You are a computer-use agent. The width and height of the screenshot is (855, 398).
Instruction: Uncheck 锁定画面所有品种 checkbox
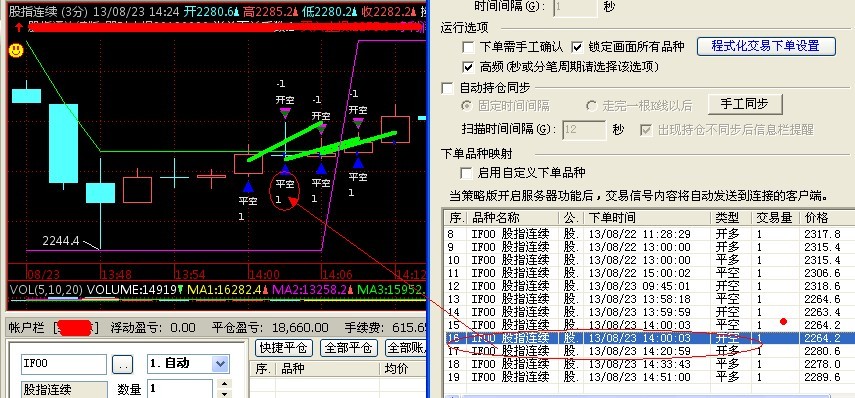tap(577, 47)
